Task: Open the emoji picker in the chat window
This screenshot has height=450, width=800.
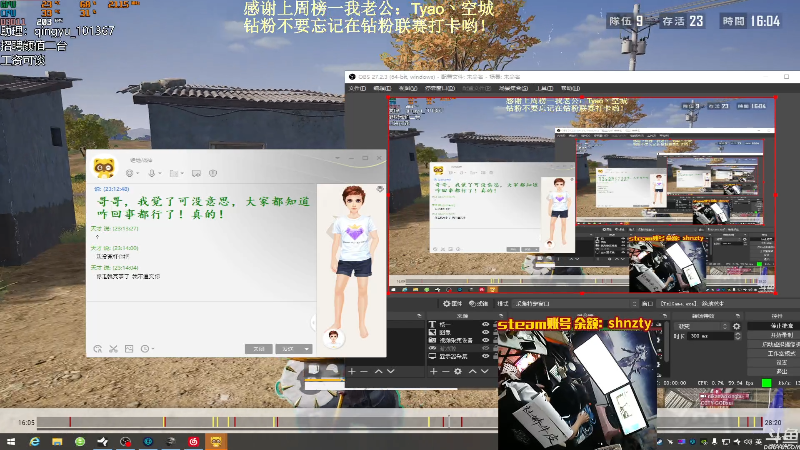Action: click(x=130, y=173)
